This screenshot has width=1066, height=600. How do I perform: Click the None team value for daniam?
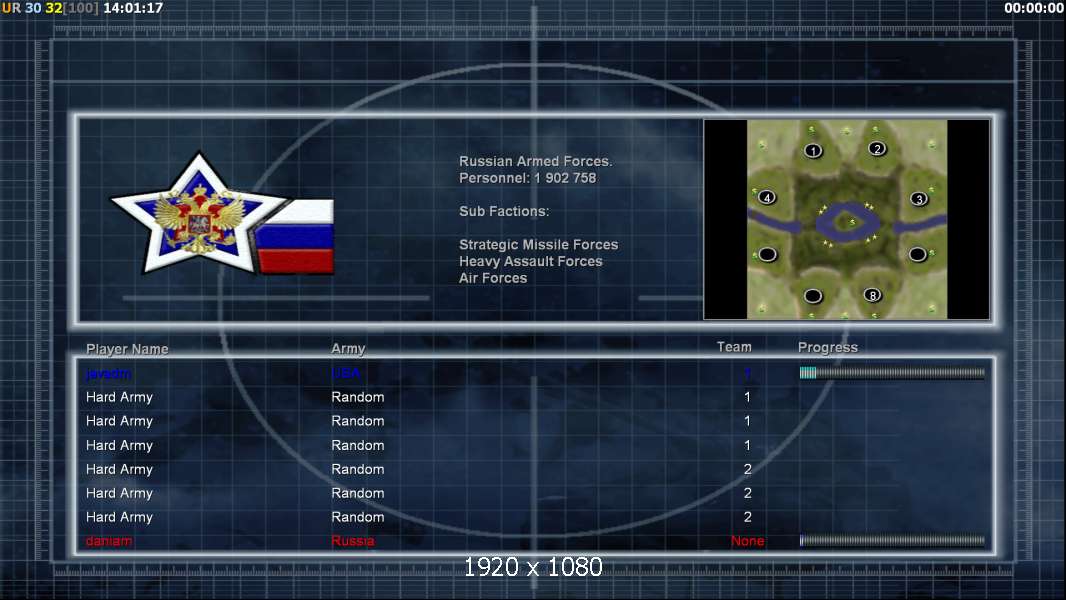pos(747,541)
